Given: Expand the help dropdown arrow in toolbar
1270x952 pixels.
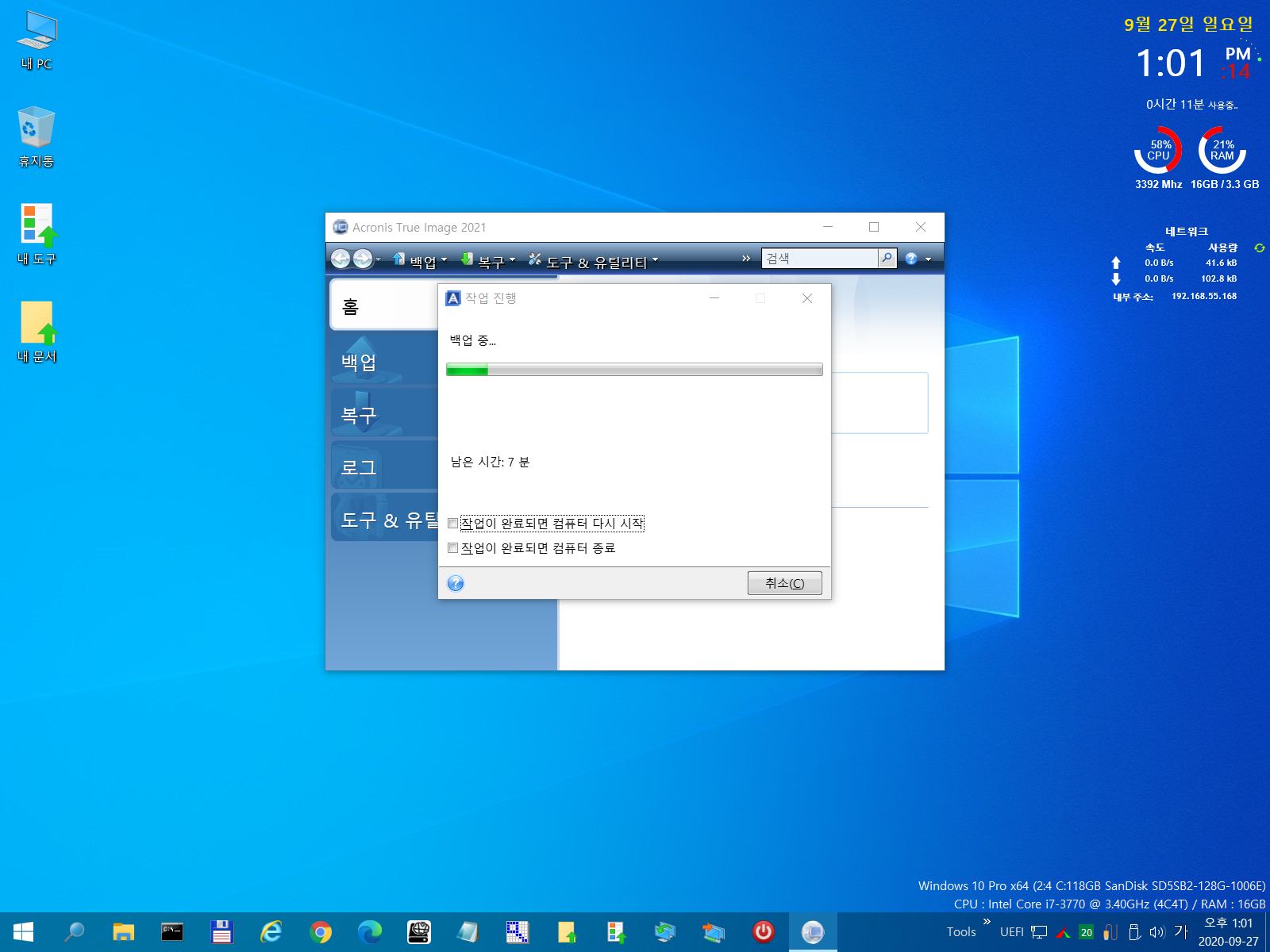Looking at the screenshot, I should [929, 259].
